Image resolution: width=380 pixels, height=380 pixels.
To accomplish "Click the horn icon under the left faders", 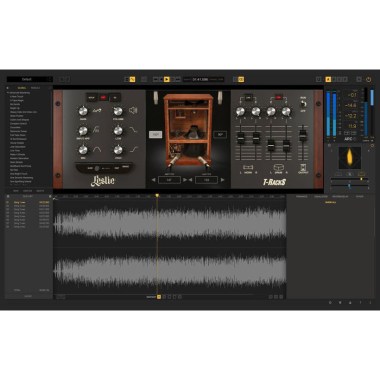I will click(248, 167).
